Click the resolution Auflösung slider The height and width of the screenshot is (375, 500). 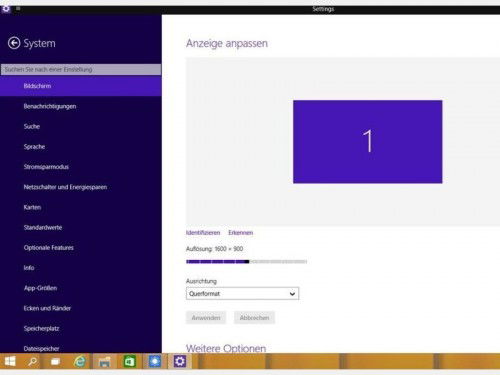(246, 262)
